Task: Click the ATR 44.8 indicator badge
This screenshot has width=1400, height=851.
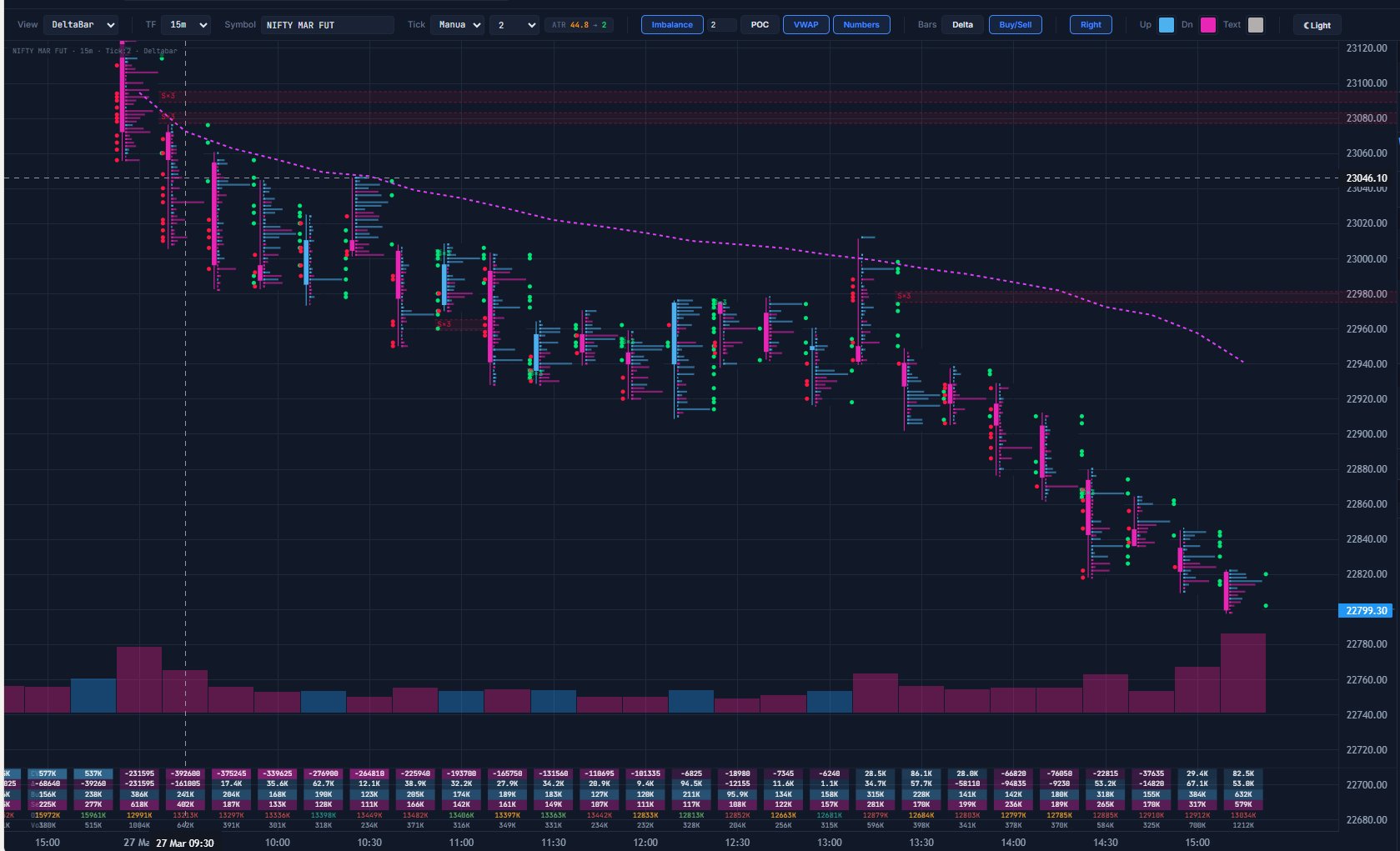Action: [x=580, y=25]
